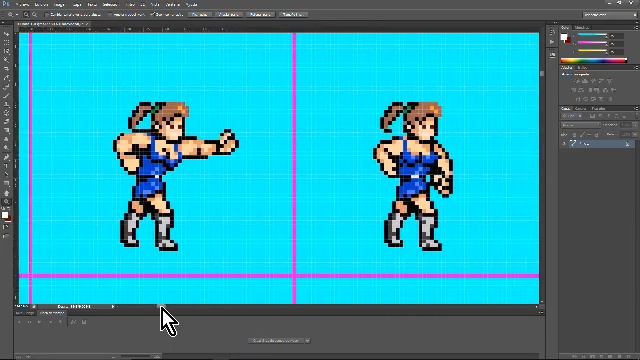Click the Print Size button
Image resolution: width=640 pixels, height=360 pixels.
pos(293,15)
